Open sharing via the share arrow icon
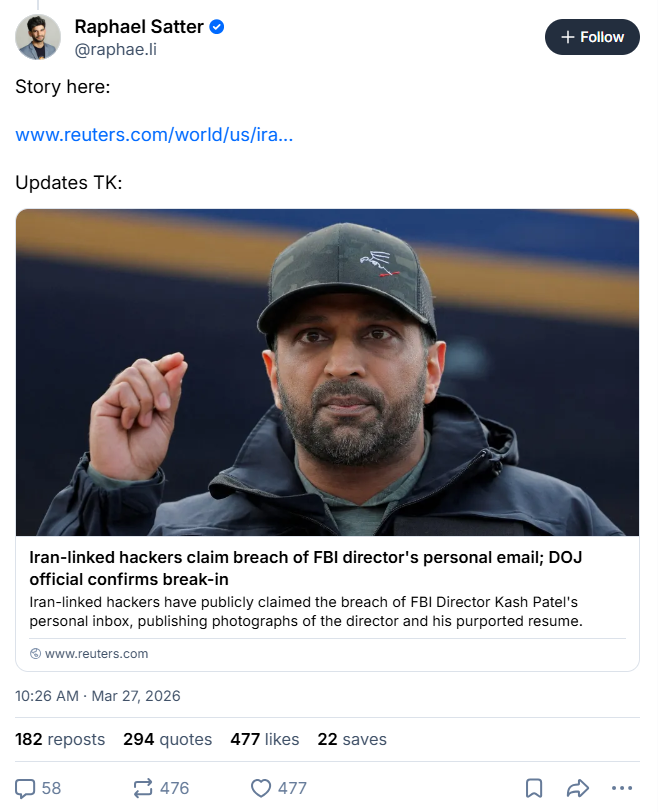 tap(575, 789)
